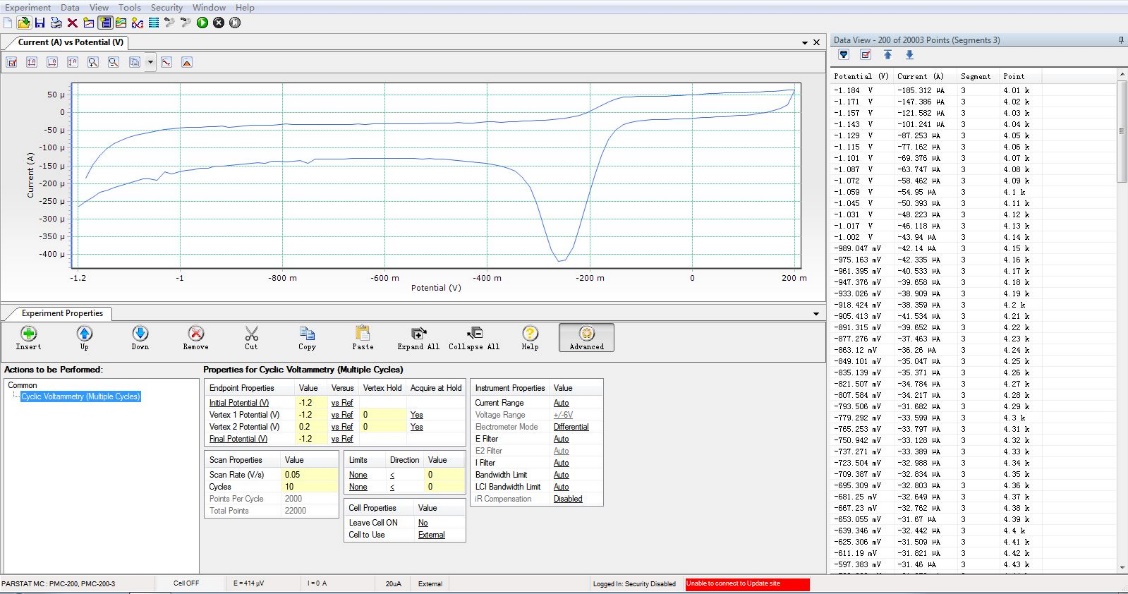Toggle Acquire at Hold for Vertex 1
The image size is (1128, 594).
pos(416,414)
